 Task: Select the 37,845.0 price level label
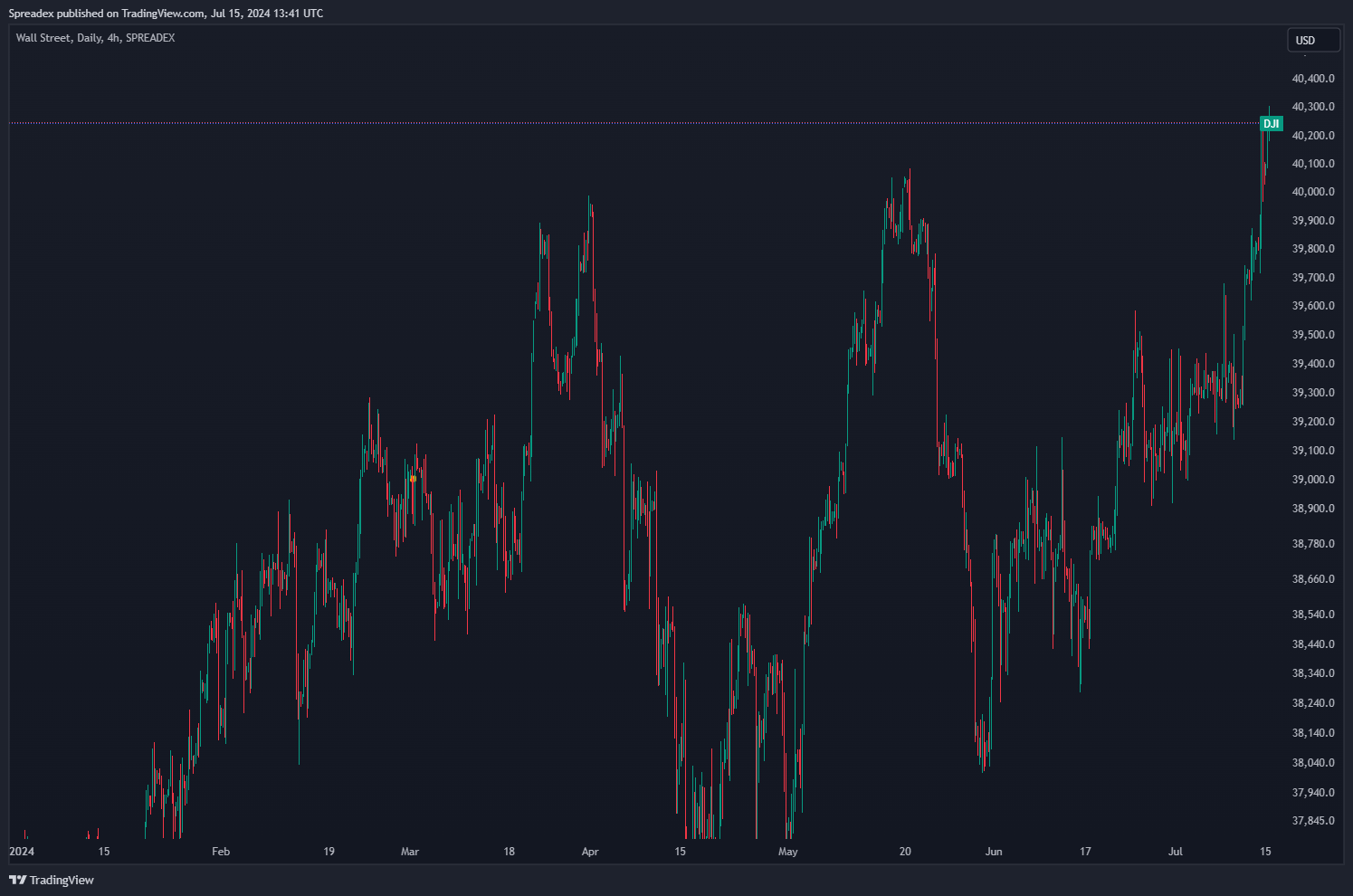click(1313, 821)
